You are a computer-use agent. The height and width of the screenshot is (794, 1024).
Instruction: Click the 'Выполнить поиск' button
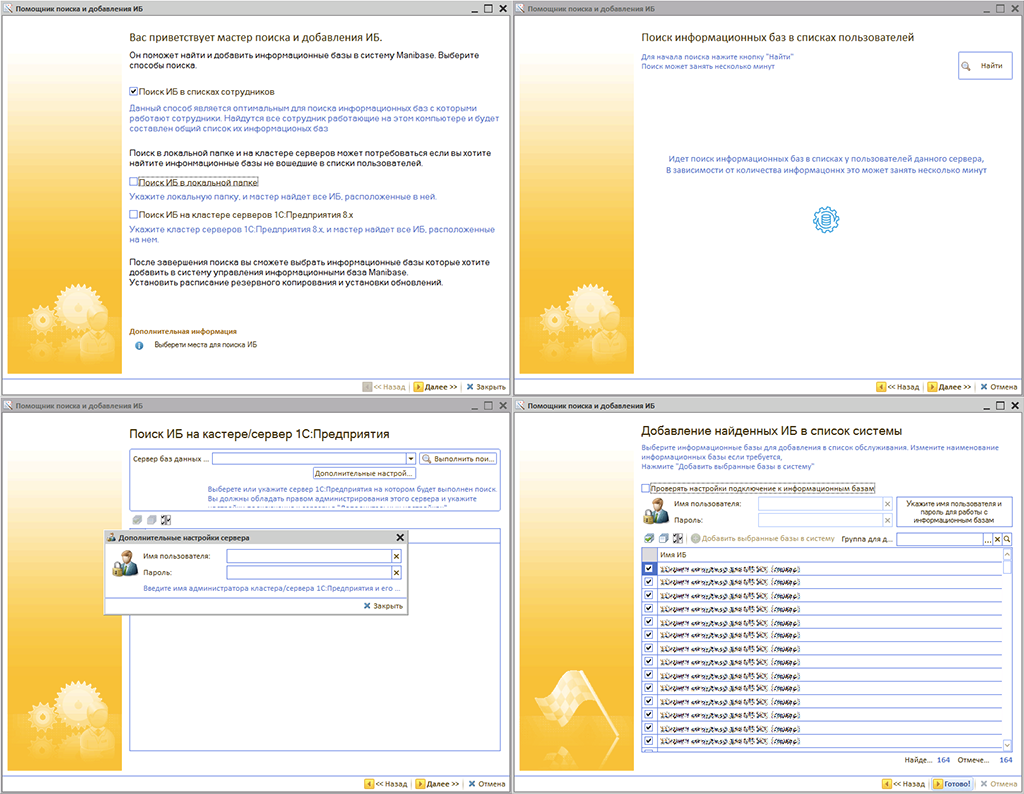tap(457, 459)
